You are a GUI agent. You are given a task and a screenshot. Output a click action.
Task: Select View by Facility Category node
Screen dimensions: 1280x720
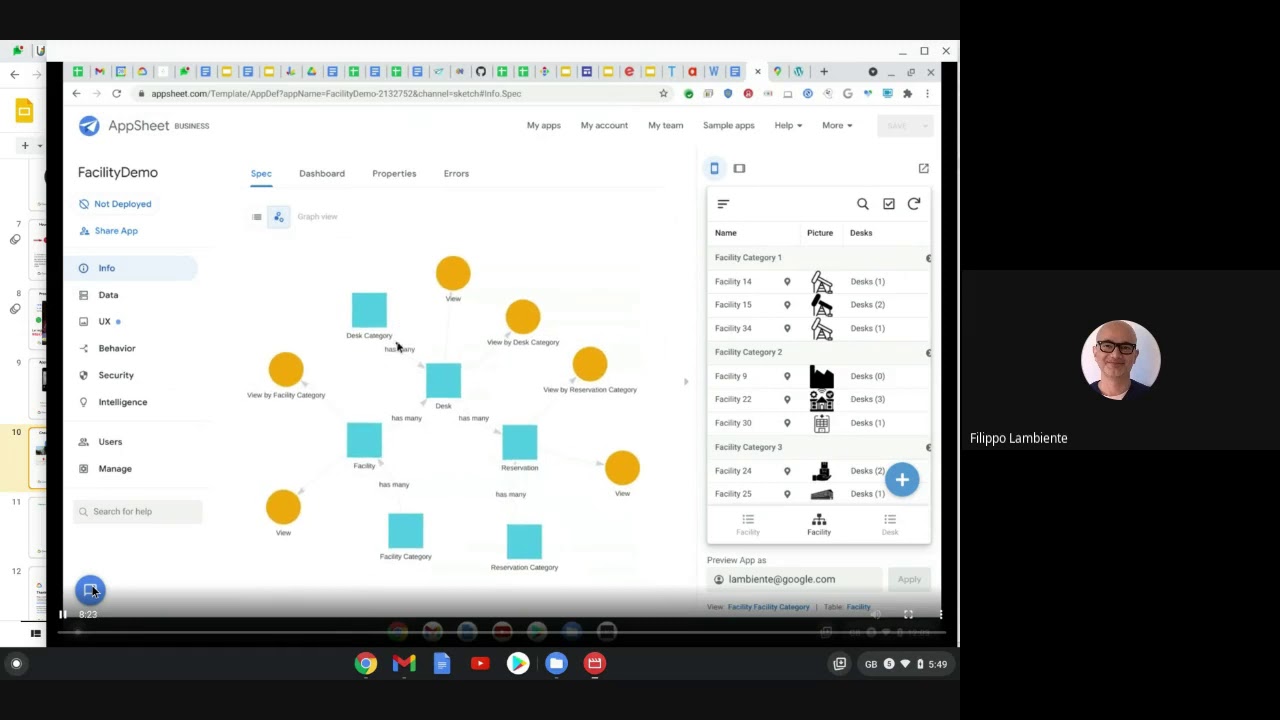[x=286, y=370]
